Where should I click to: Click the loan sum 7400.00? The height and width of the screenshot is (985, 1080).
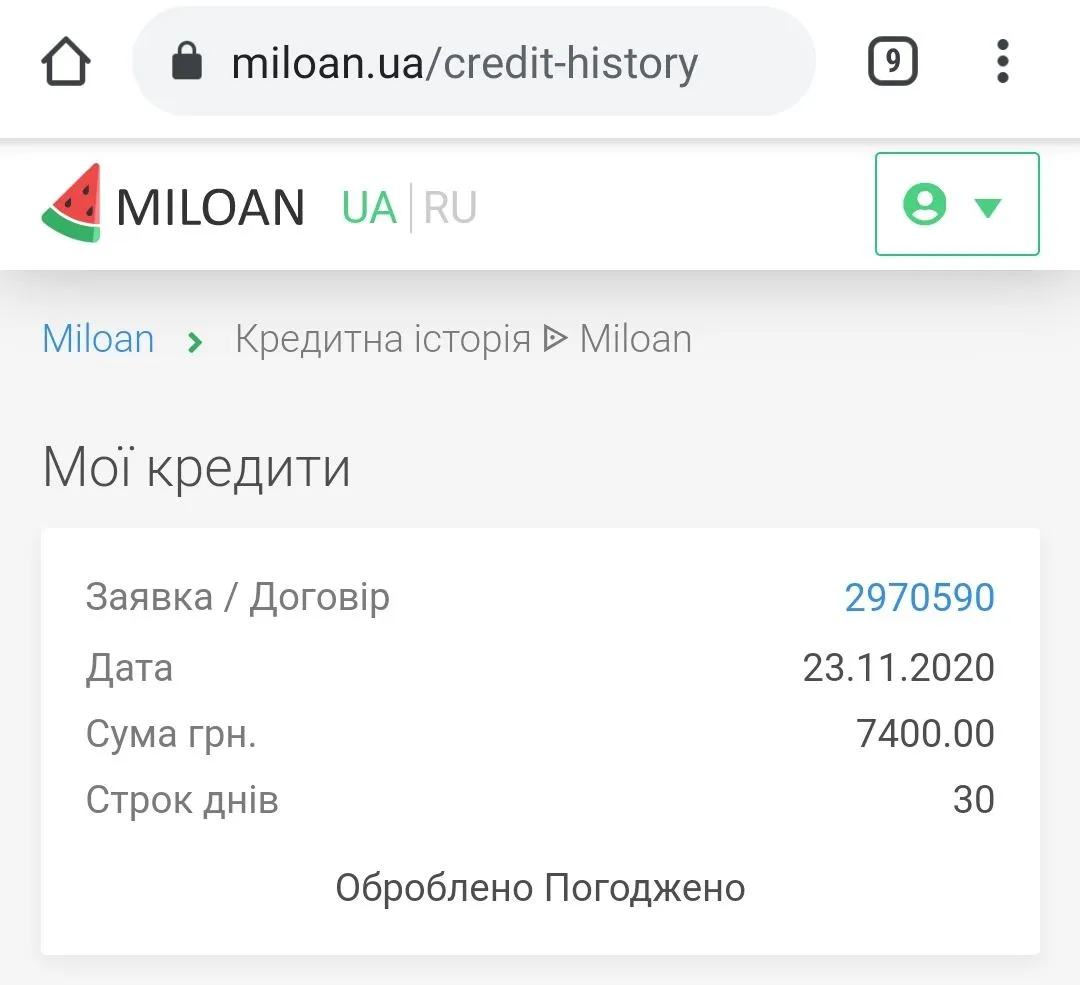925,734
